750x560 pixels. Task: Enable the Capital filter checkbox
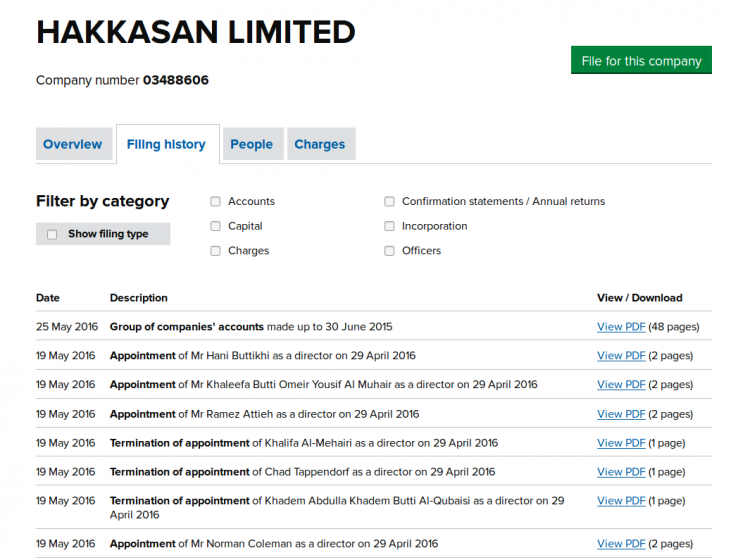[x=215, y=226]
